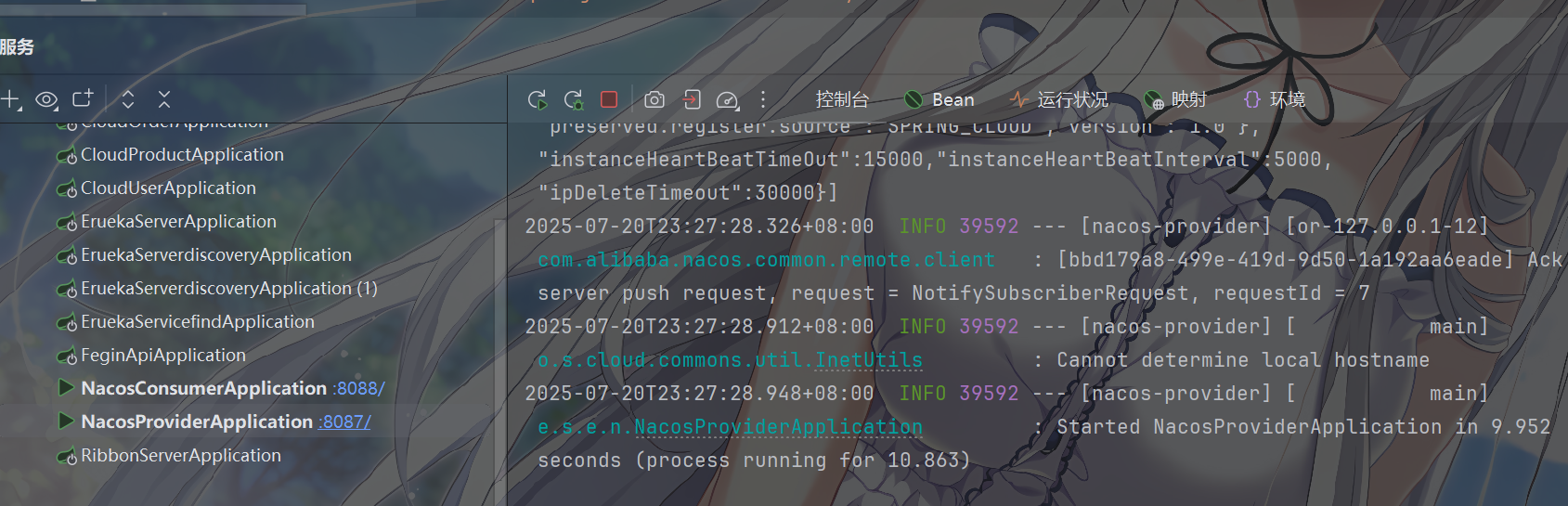
Task: Expand all services tree nodes
Action: [x=128, y=99]
